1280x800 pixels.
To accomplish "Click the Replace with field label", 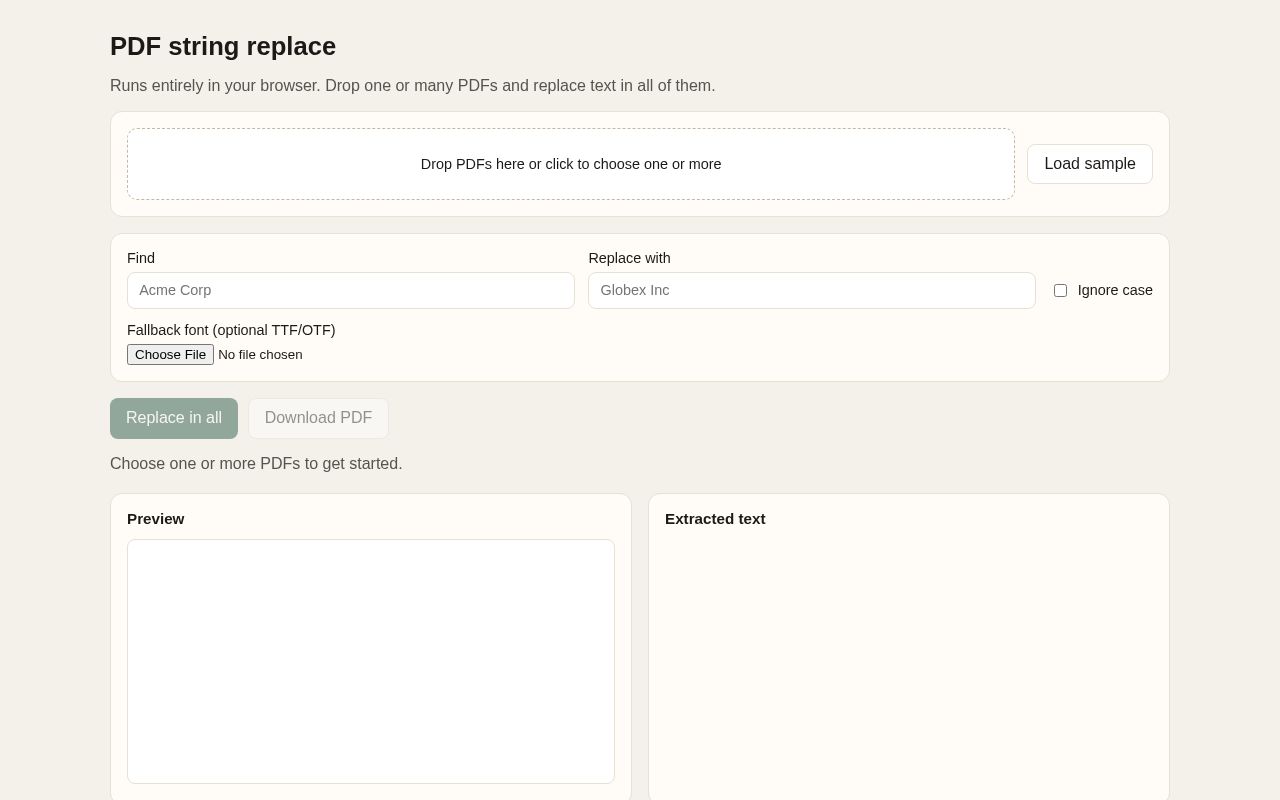I will [x=629, y=258].
